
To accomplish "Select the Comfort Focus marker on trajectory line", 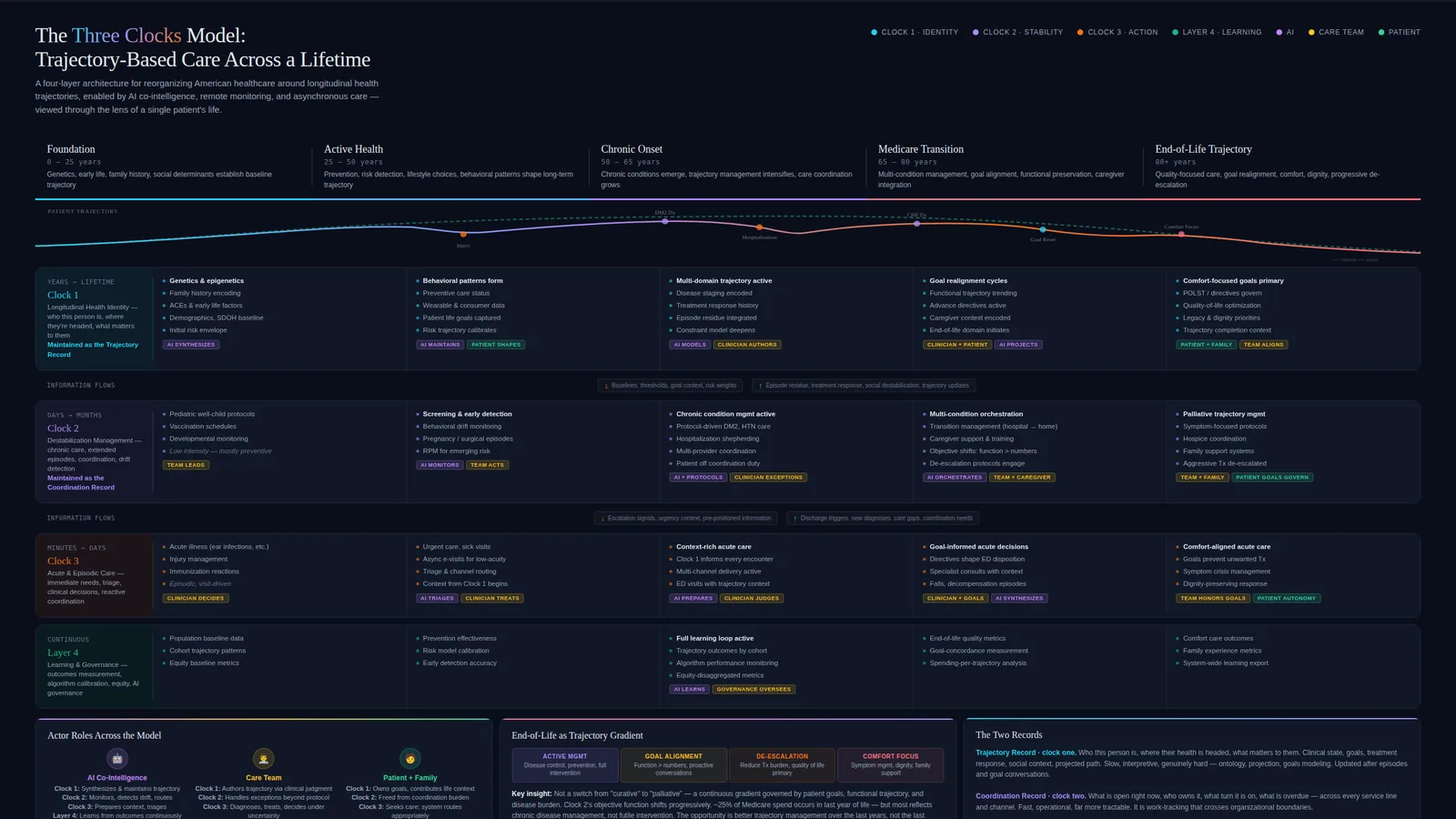I will pos(1181,235).
